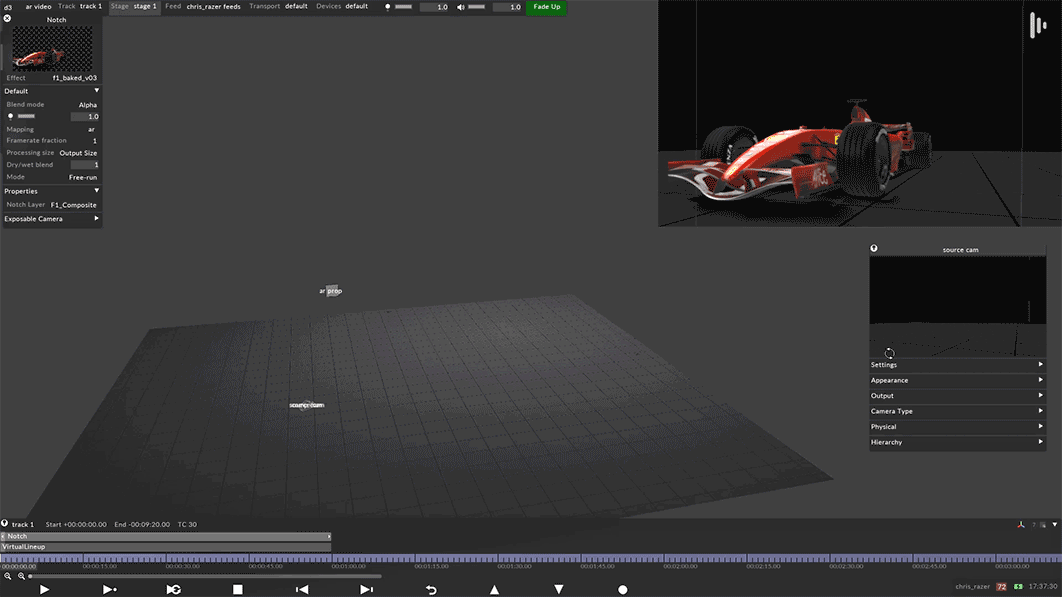Click the master brightness bulb icon in top bar
Screen dimensions: 1062x597
(387, 7)
